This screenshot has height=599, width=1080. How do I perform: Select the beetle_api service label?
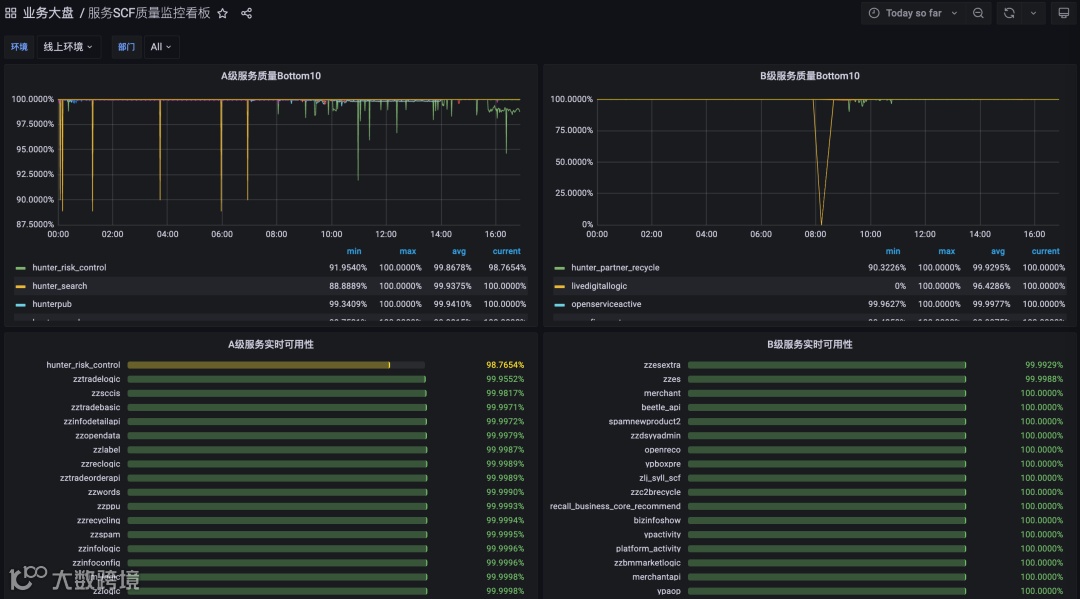661,408
